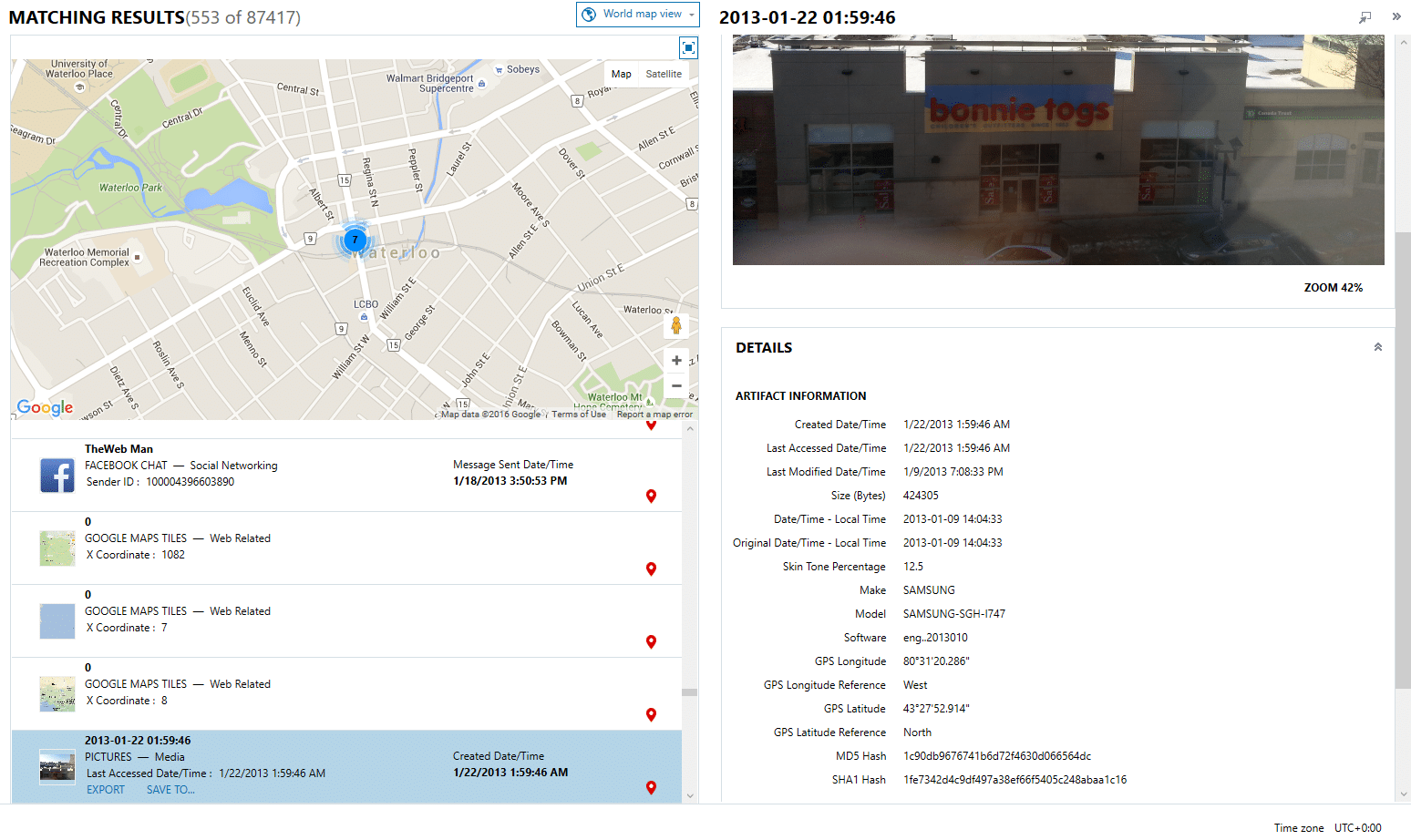Viewport: 1411px width, 840px height.
Task: Click Walmart Bridgeport Supercentre marker on map
Action: [x=482, y=83]
